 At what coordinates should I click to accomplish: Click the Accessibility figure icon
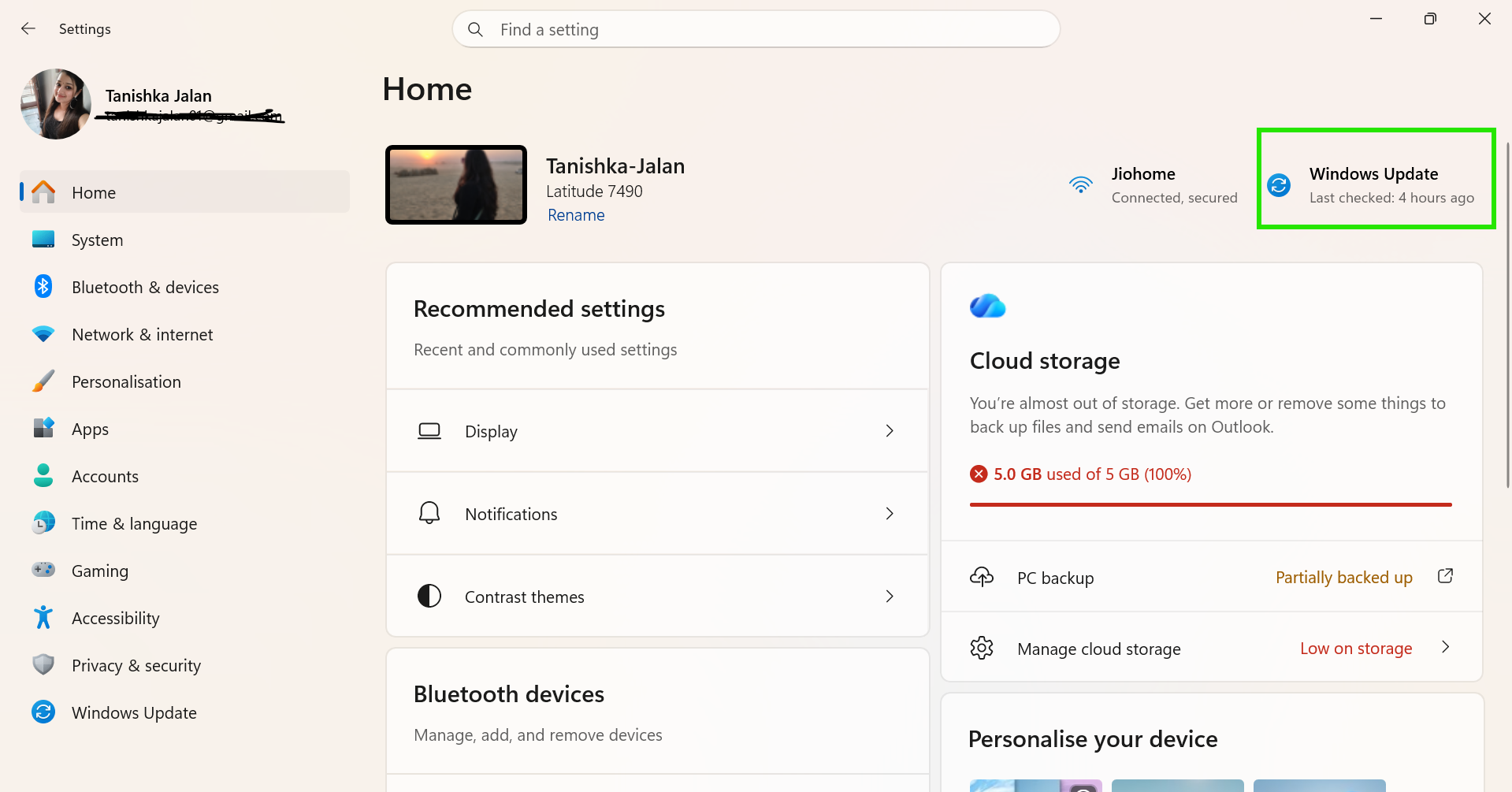pos(43,617)
